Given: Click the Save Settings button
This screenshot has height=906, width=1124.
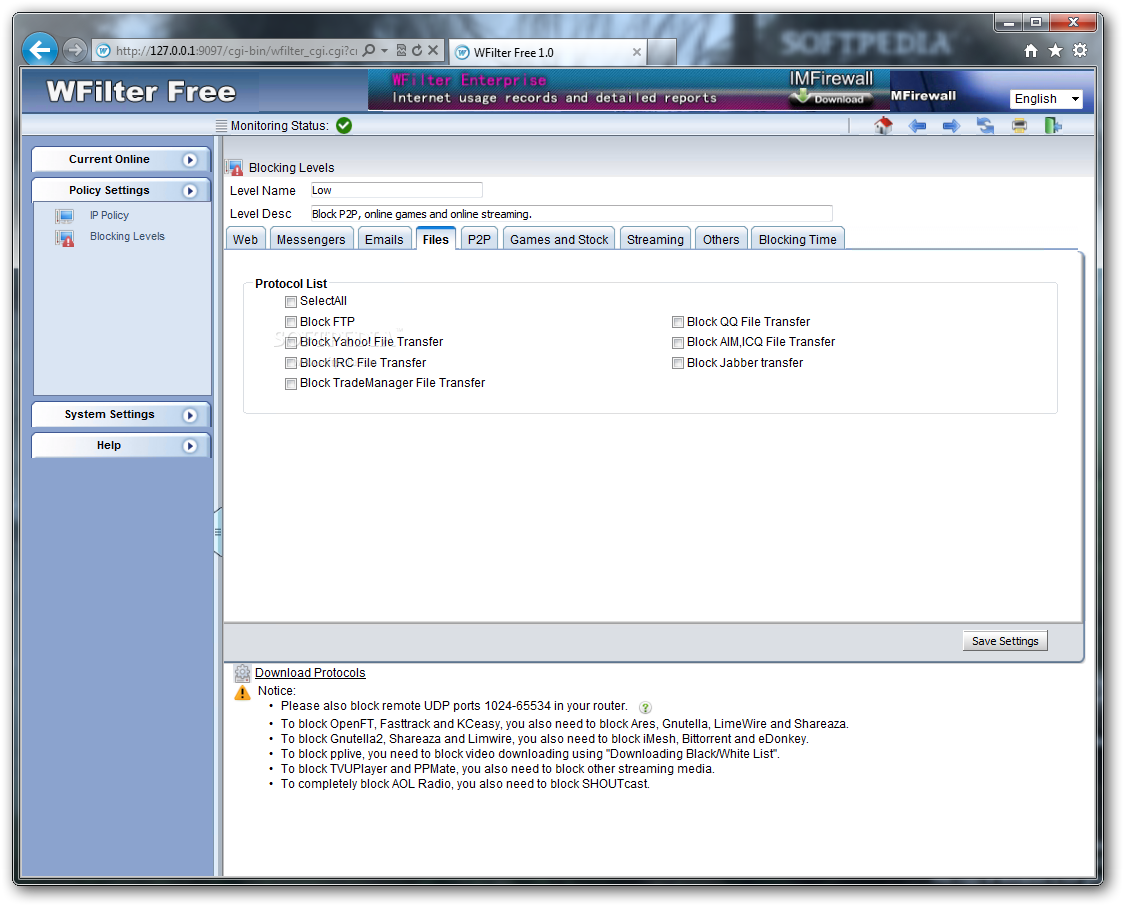Looking at the screenshot, I should 1005,641.
